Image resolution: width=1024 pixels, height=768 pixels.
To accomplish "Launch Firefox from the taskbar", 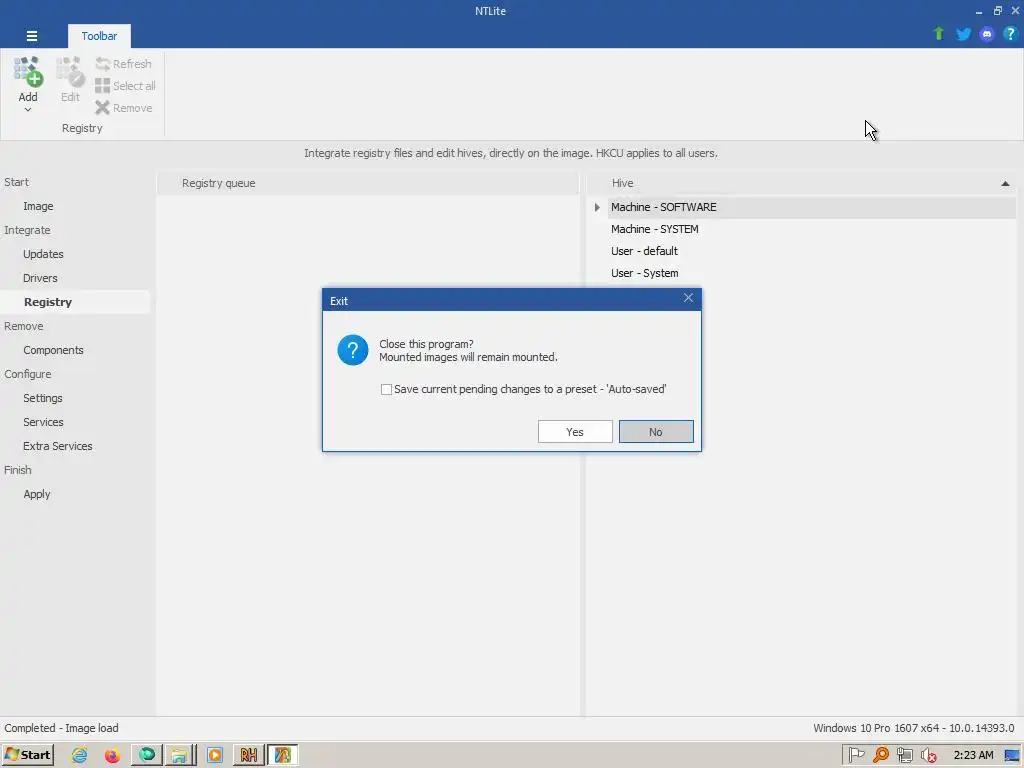I will [112, 755].
